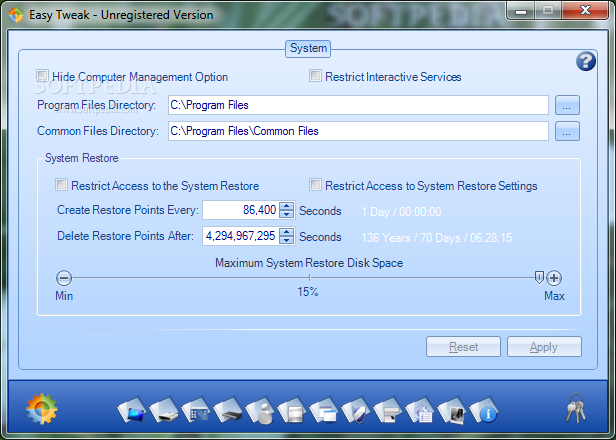Focus the Program Files Directory field
The width and height of the screenshot is (616, 440).
pyautogui.click(x=358, y=105)
